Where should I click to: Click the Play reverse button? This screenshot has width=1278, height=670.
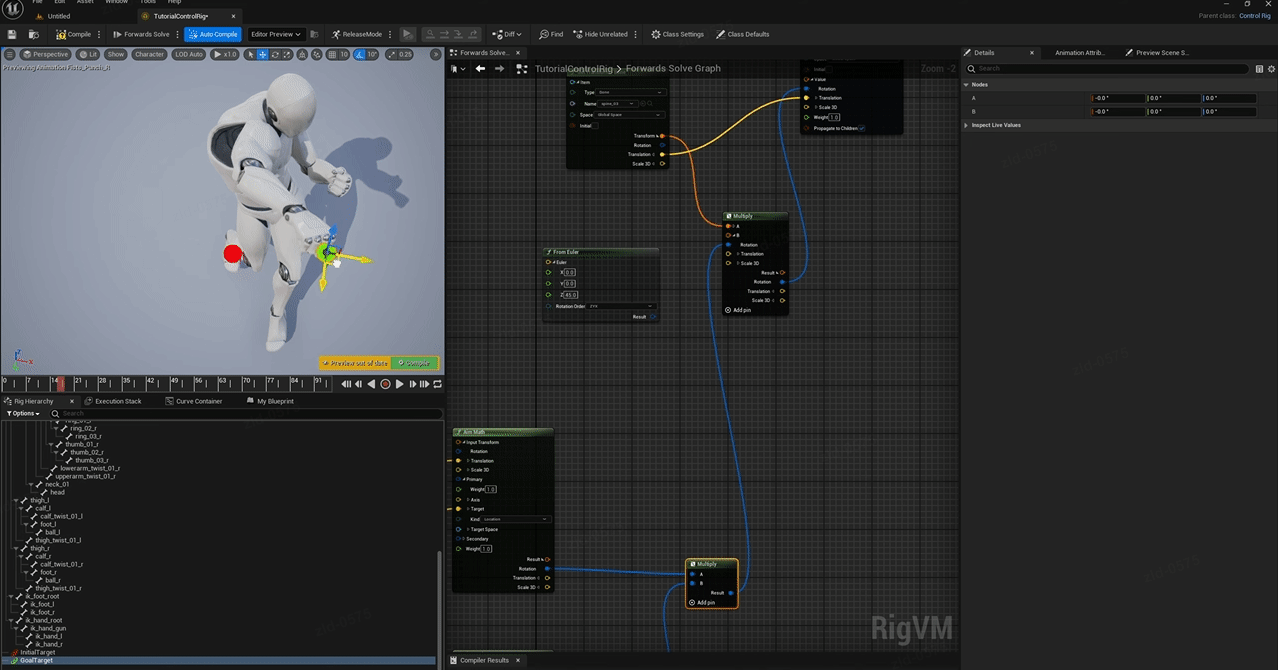[x=371, y=384]
